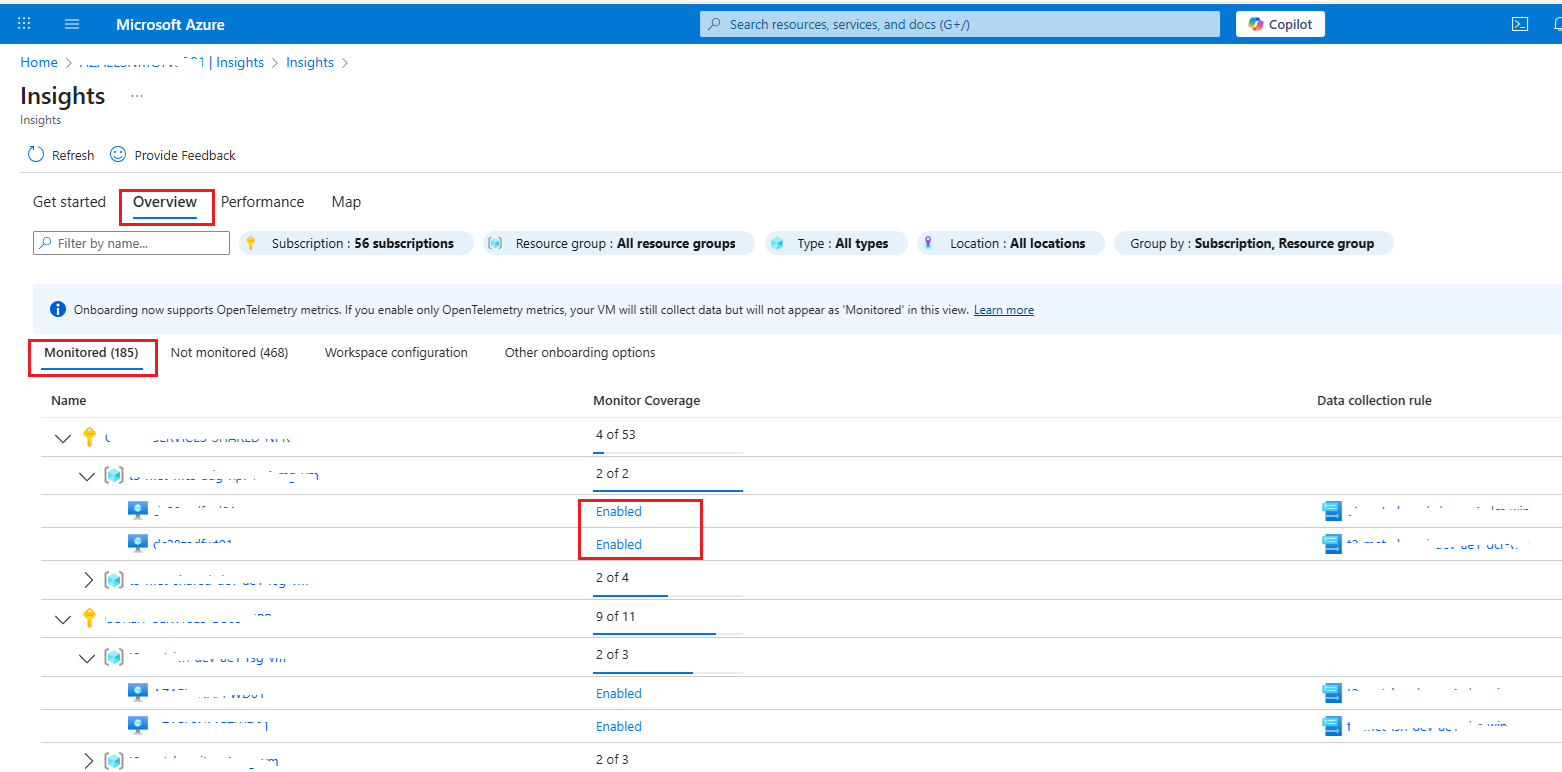The image size is (1562, 772).
Task: Click Microsoft Azure portal title
Action: 170,24
